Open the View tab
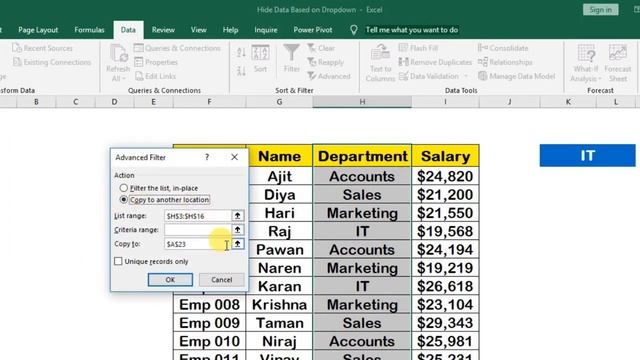Screen dimensions: 640x360 pos(199,30)
